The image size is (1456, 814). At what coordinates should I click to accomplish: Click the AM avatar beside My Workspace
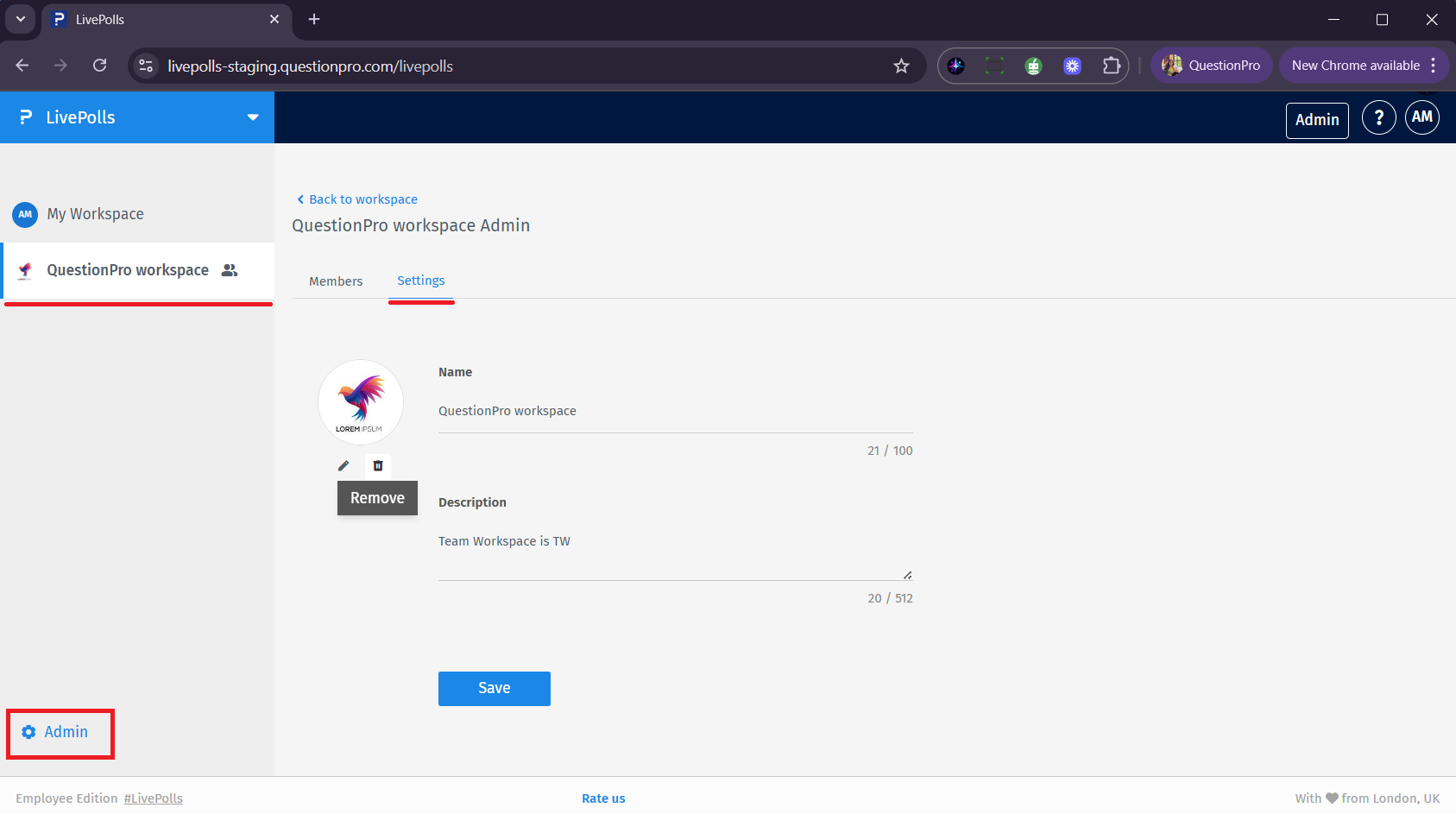25,214
